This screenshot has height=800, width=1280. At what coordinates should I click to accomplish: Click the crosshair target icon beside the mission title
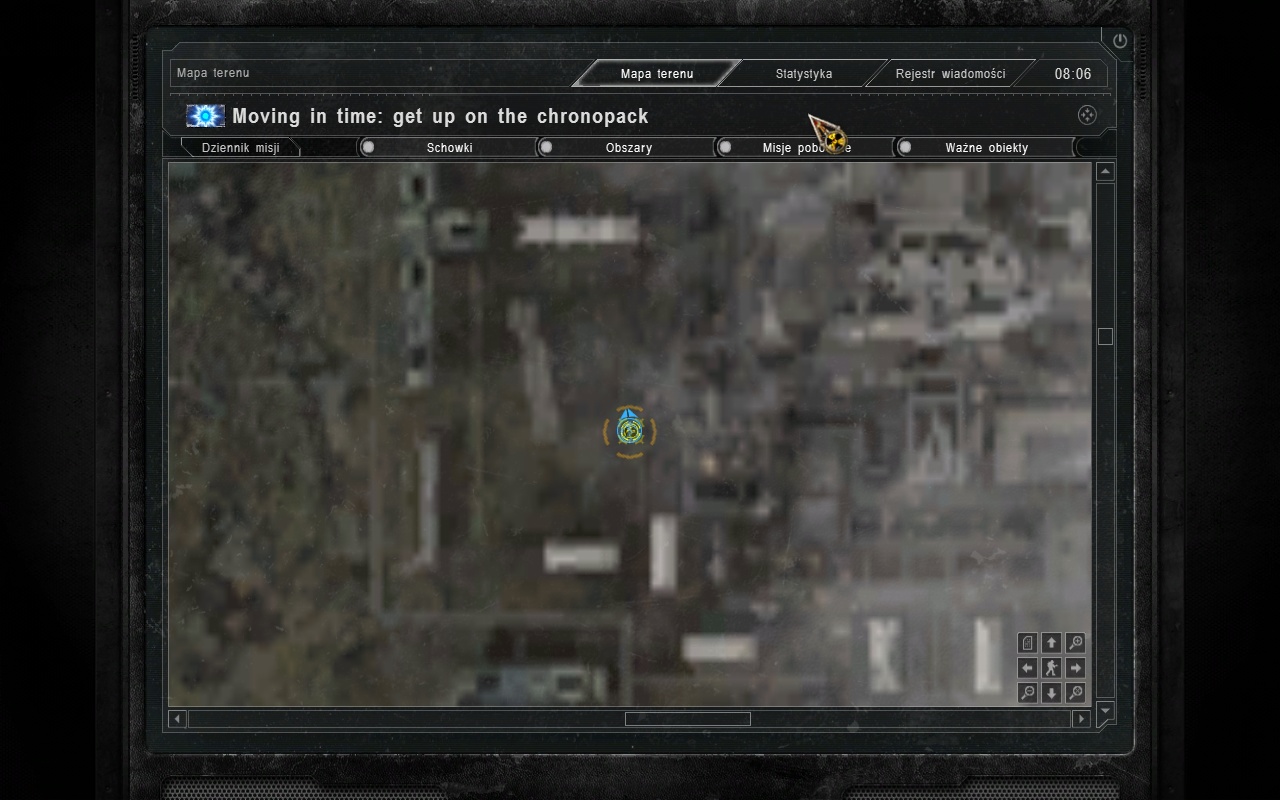[1087, 115]
